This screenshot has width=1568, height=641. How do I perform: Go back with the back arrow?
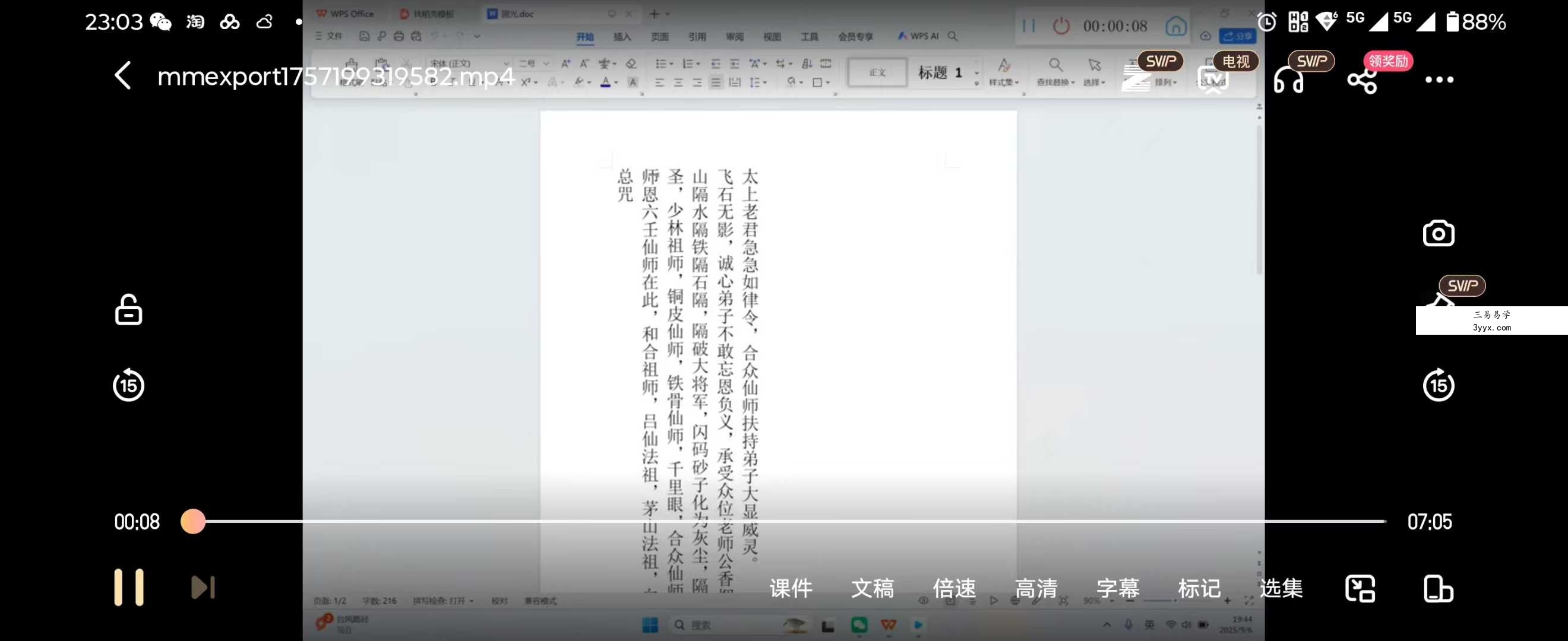coord(123,76)
